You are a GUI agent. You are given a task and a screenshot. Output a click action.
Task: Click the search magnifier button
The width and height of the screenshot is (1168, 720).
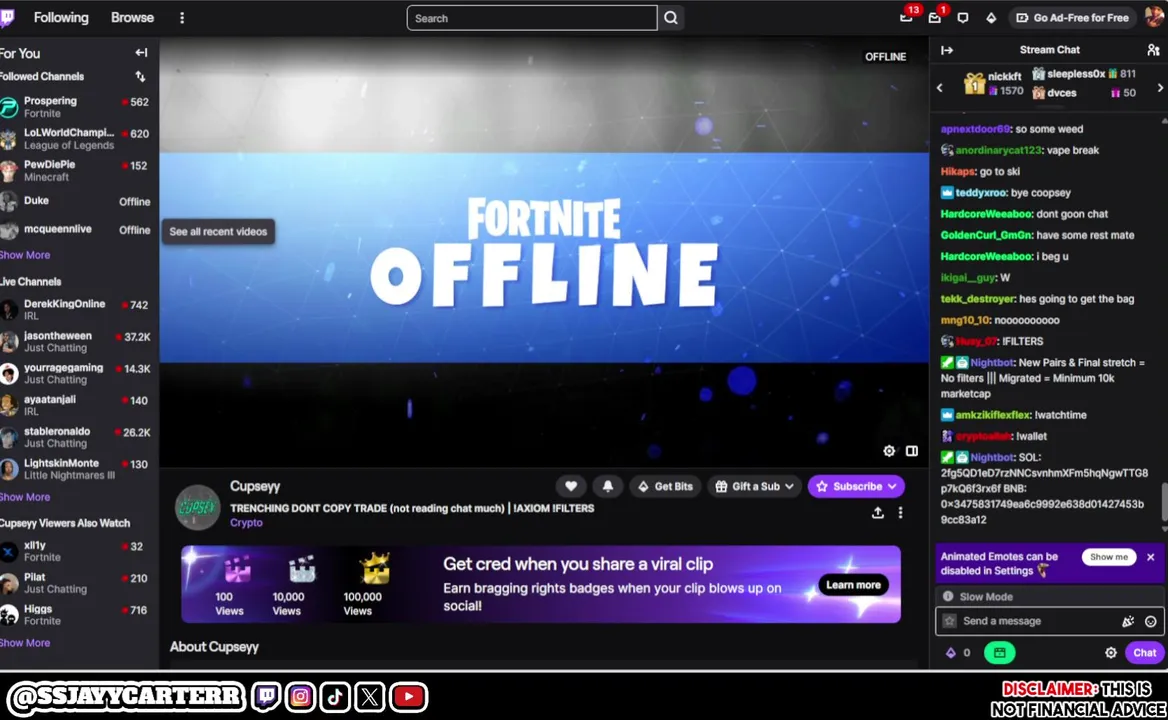pyautogui.click(x=671, y=18)
